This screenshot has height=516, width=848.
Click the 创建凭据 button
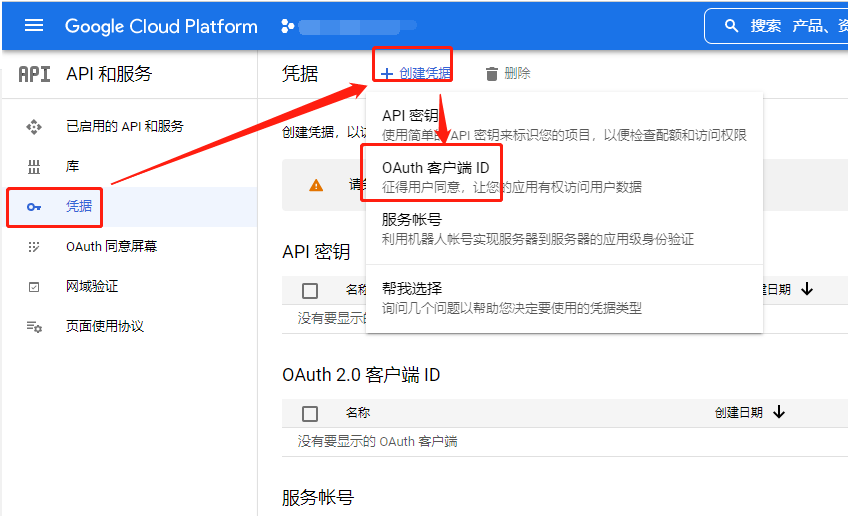[415, 73]
